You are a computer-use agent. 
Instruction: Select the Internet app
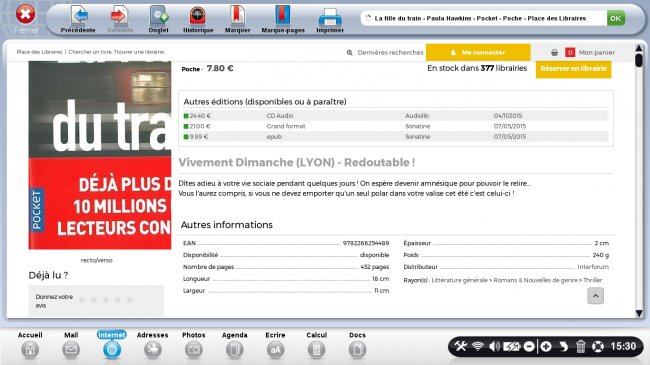click(112, 345)
